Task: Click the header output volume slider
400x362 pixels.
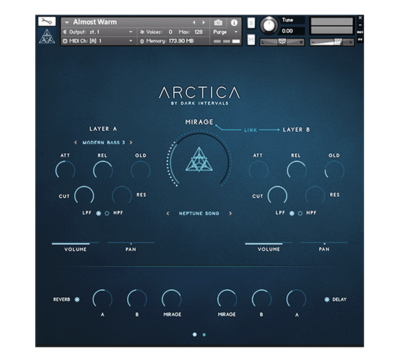Action: [x=331, y=42]
